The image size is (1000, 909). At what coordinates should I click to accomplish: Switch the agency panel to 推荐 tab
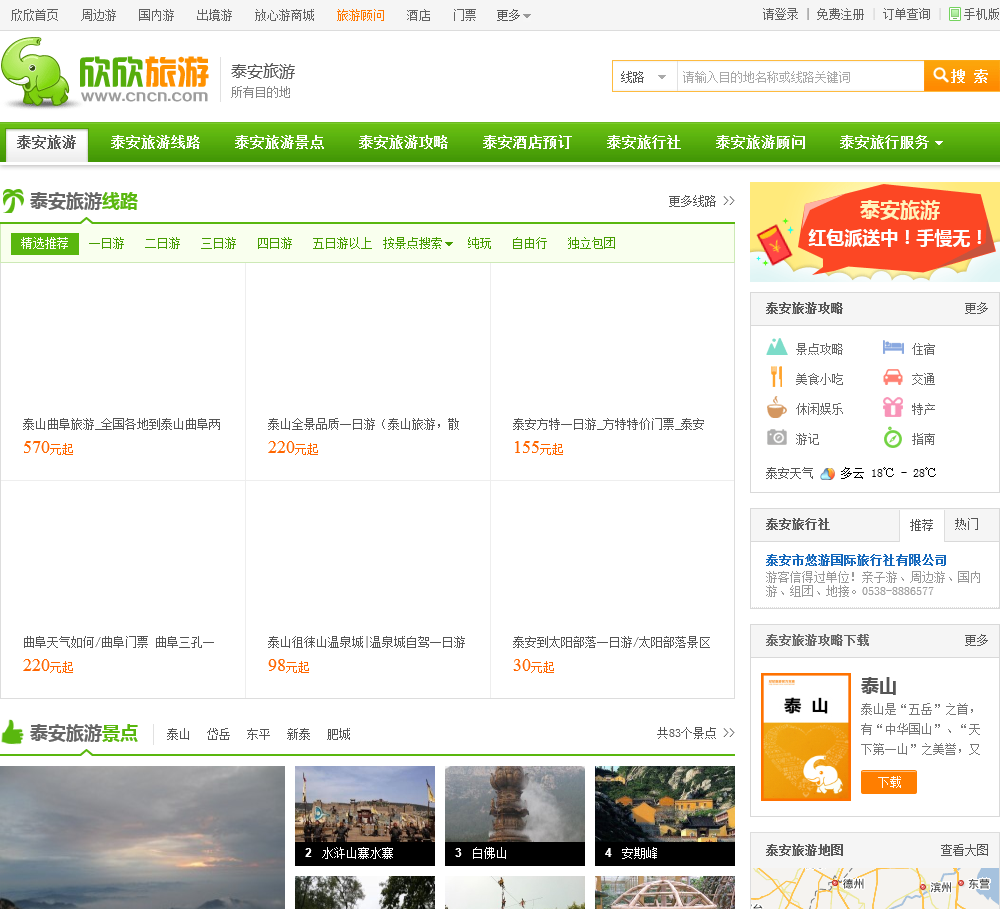pos(922,525)
